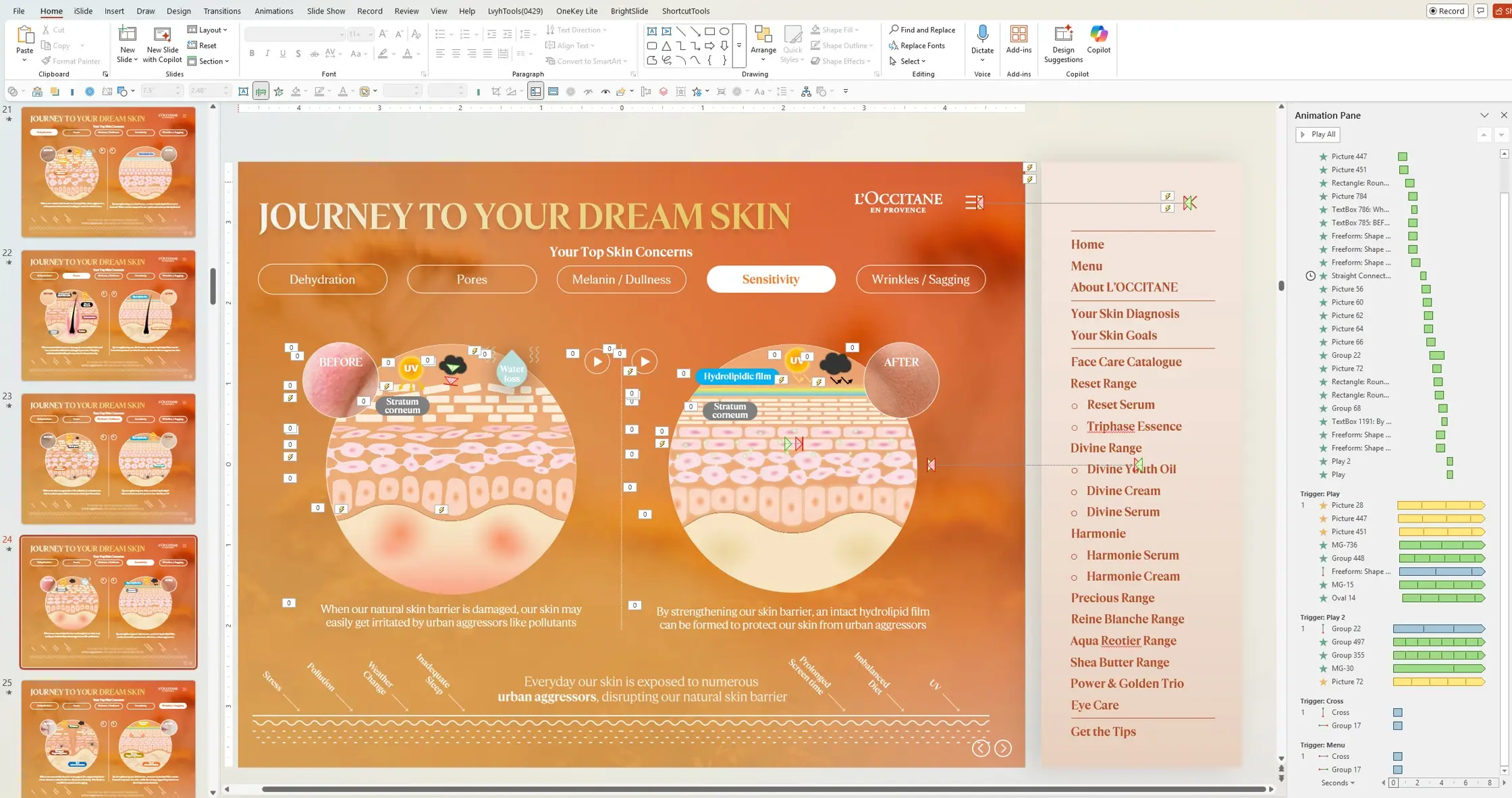The image size is (1512, 798).
Task: Click the Format Painter icon
Action: tap(46, 61)
